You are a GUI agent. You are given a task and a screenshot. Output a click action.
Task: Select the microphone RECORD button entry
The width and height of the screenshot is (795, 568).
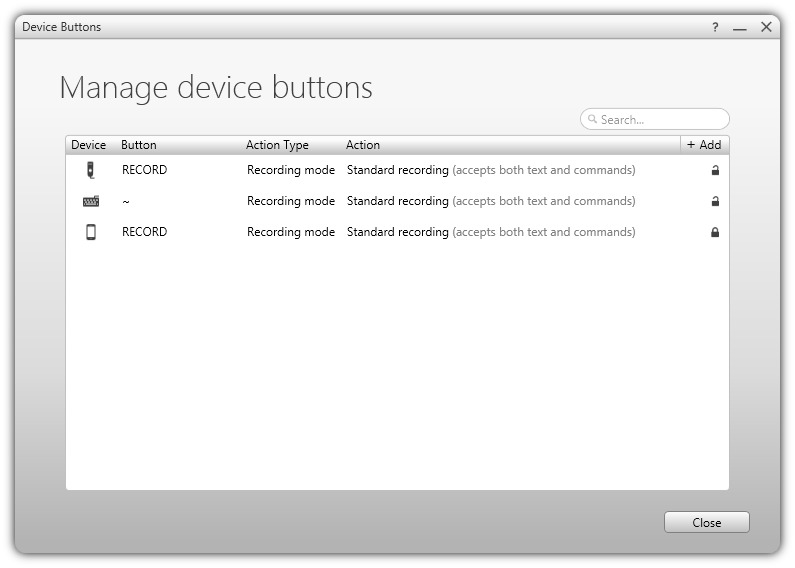tap(144, 170)
